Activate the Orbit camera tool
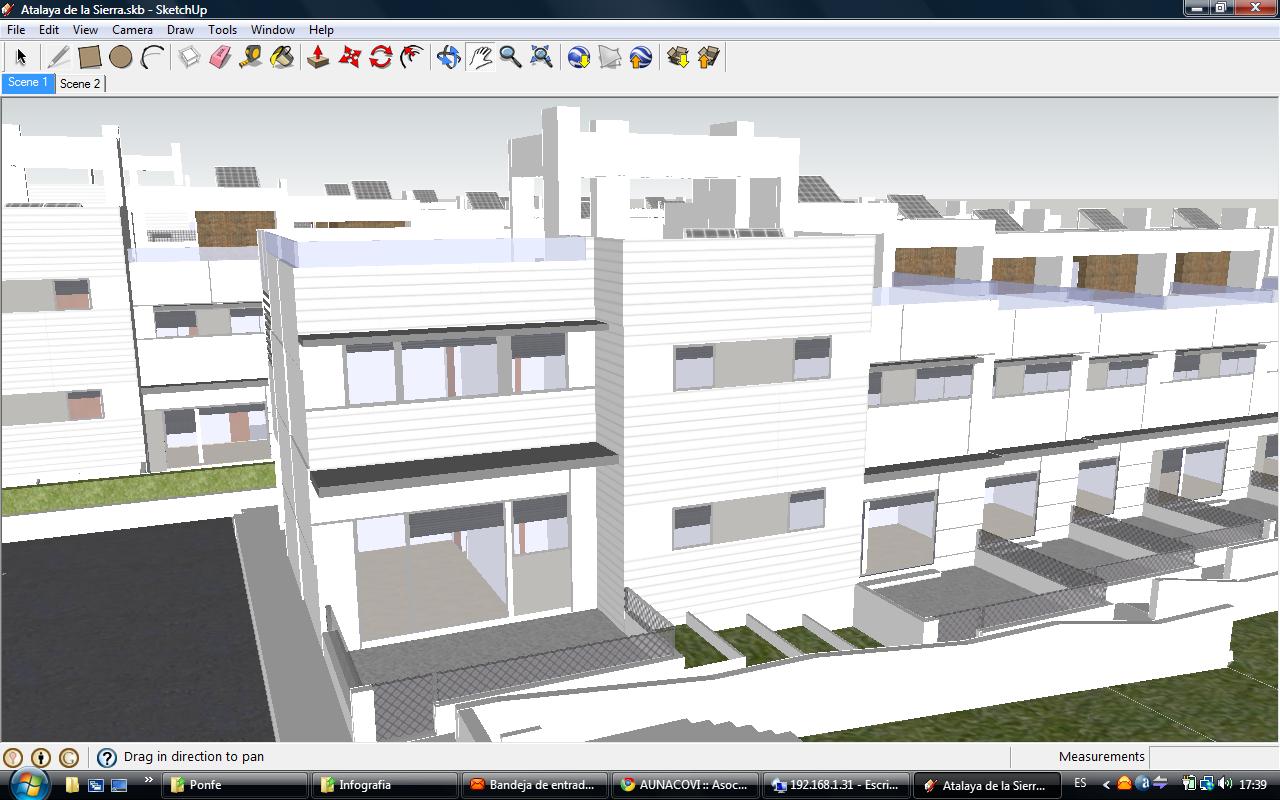This screenshot has height=800, width=1280. pos(449,57)
